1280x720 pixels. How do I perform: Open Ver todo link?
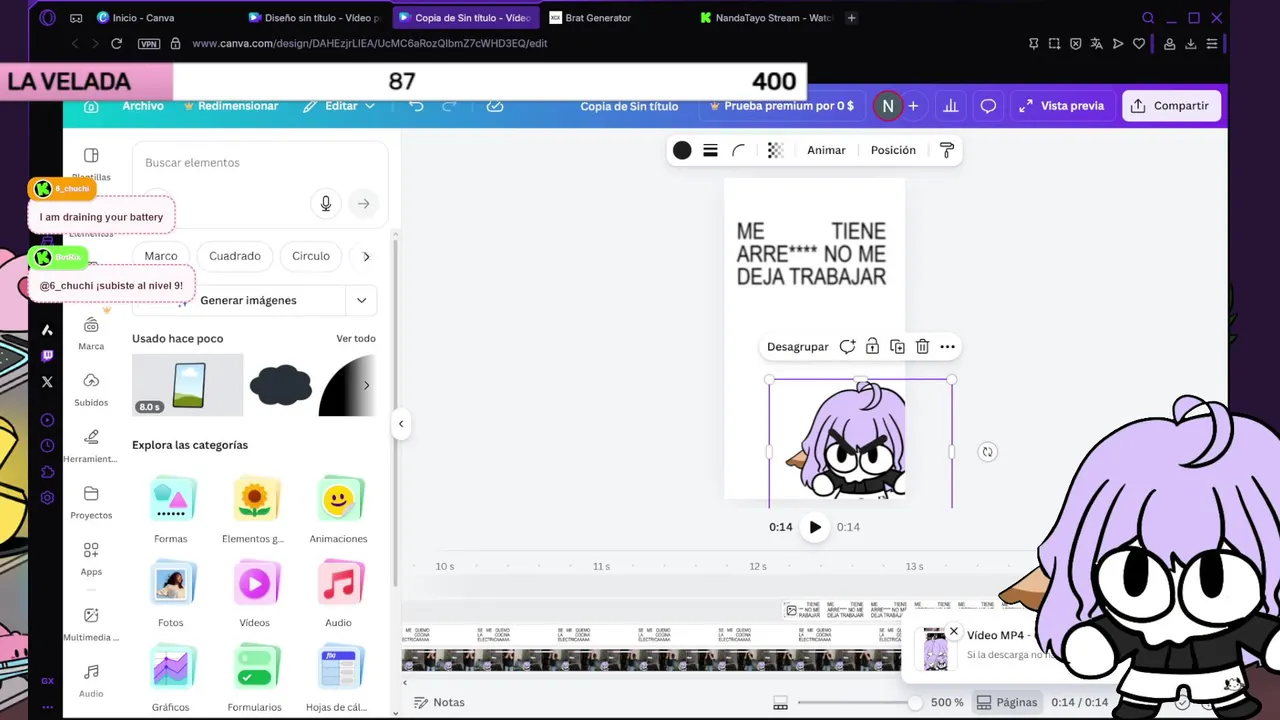(356, 339)
